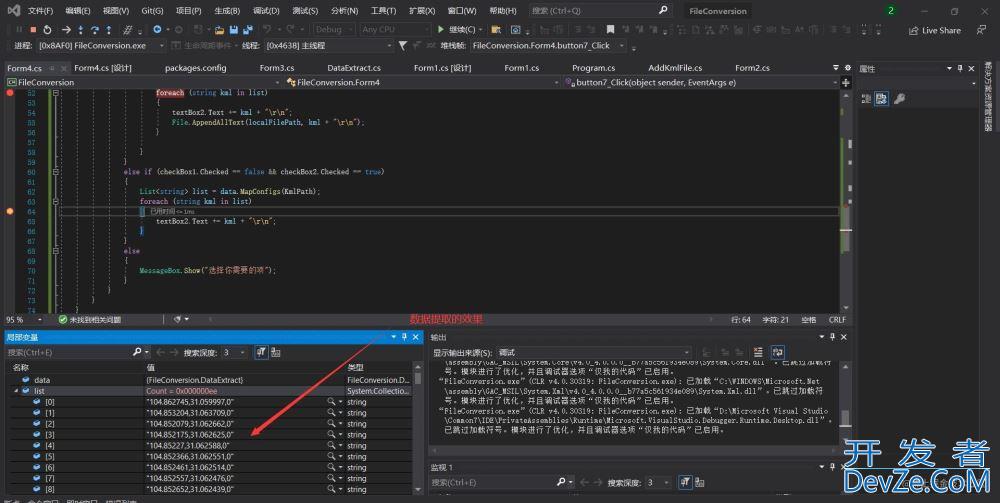Click the Restart debugging icon
1000x503 pixels.
(47, 29)
